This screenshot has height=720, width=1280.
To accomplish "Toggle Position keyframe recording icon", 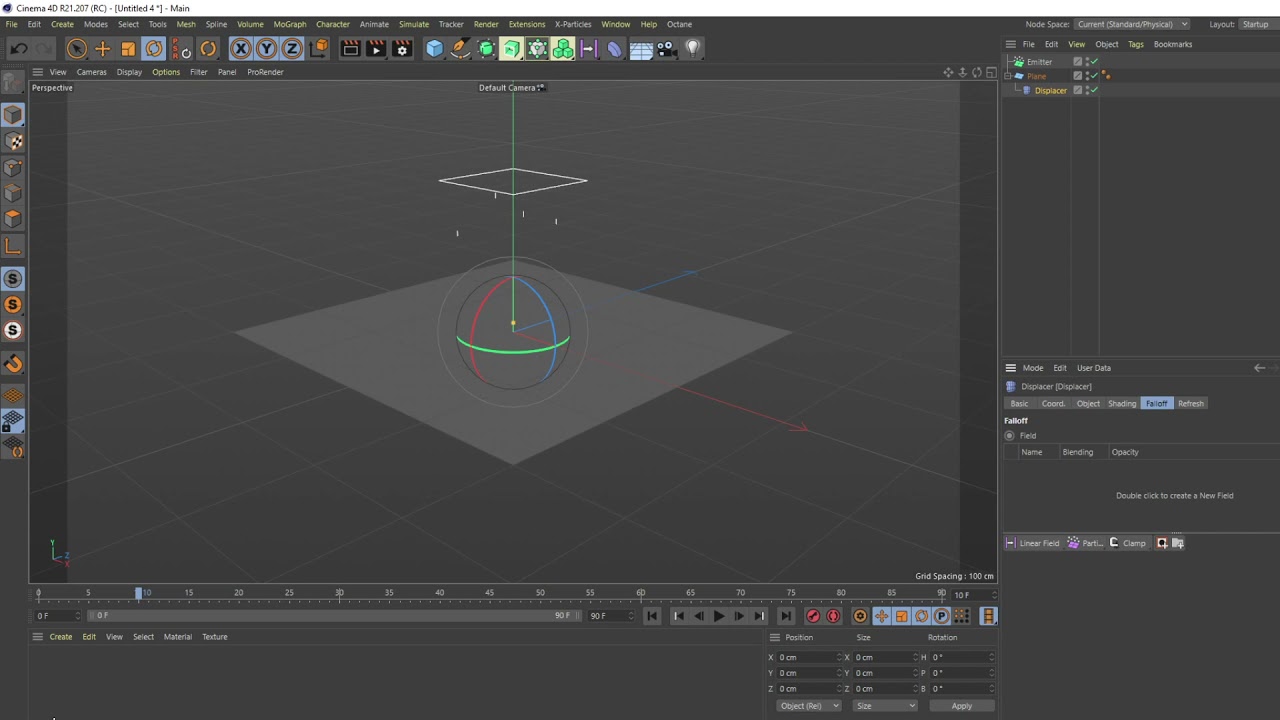I will [881, 616].
